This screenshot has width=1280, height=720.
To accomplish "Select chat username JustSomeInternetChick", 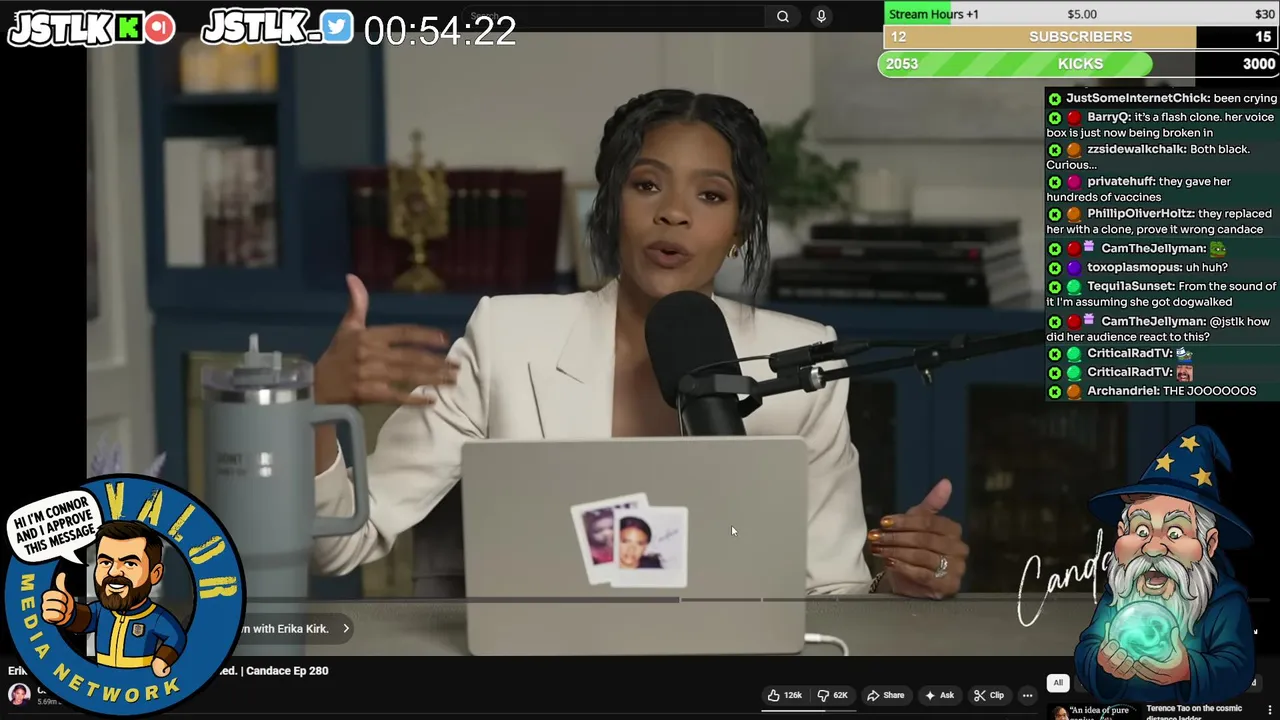I will 1137,98.
